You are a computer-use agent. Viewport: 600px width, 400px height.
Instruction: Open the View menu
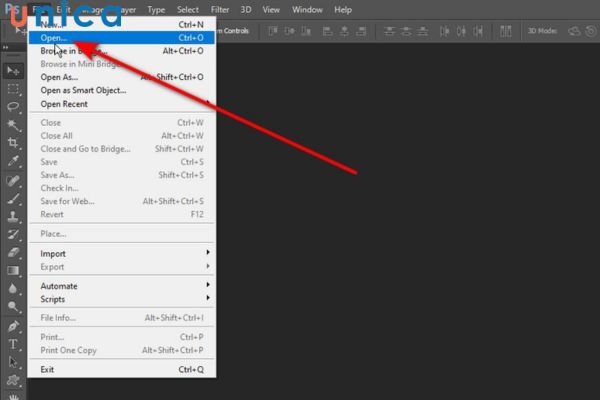[271, 10]
